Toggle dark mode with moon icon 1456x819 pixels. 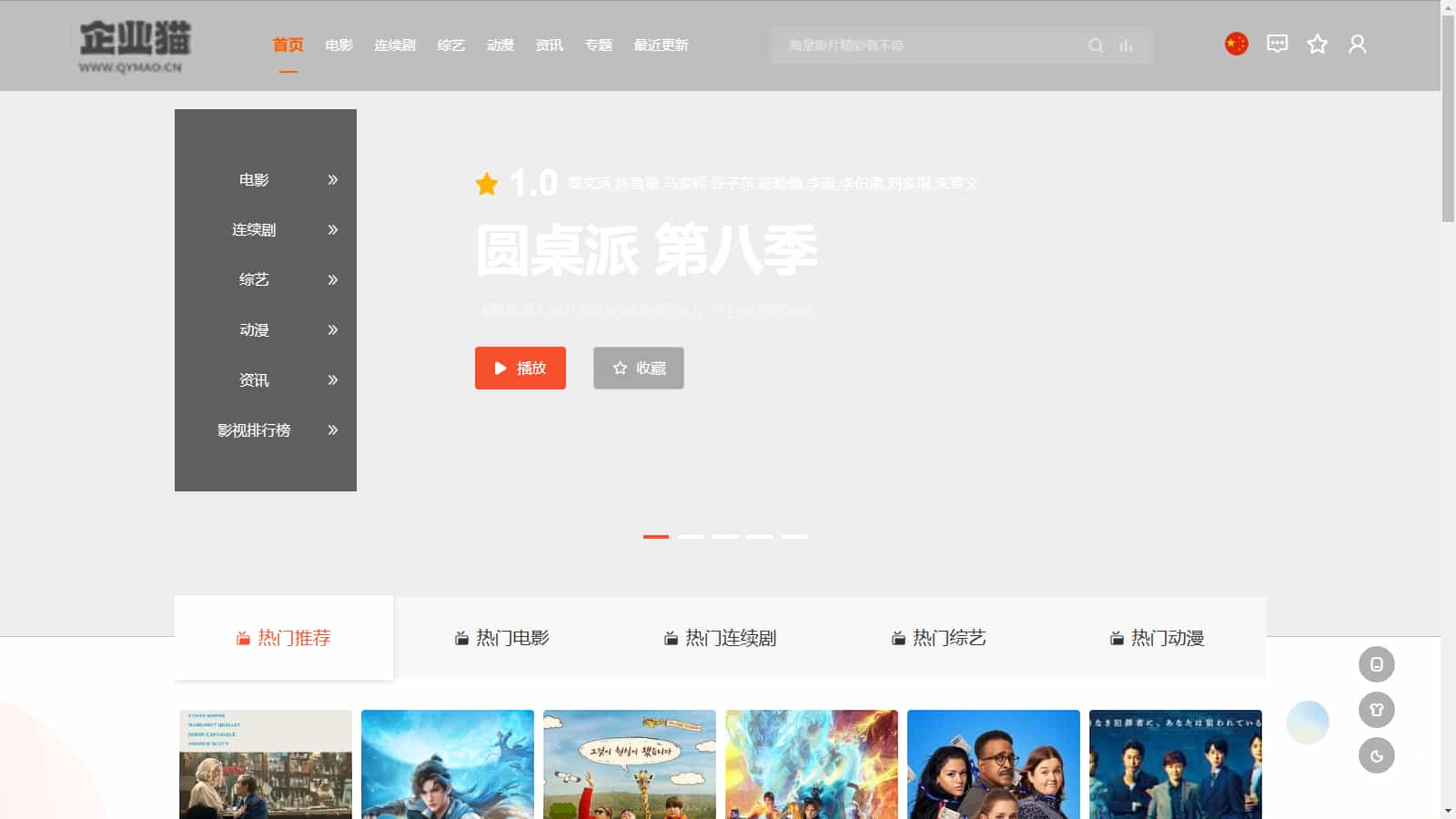pos(1376,755)
